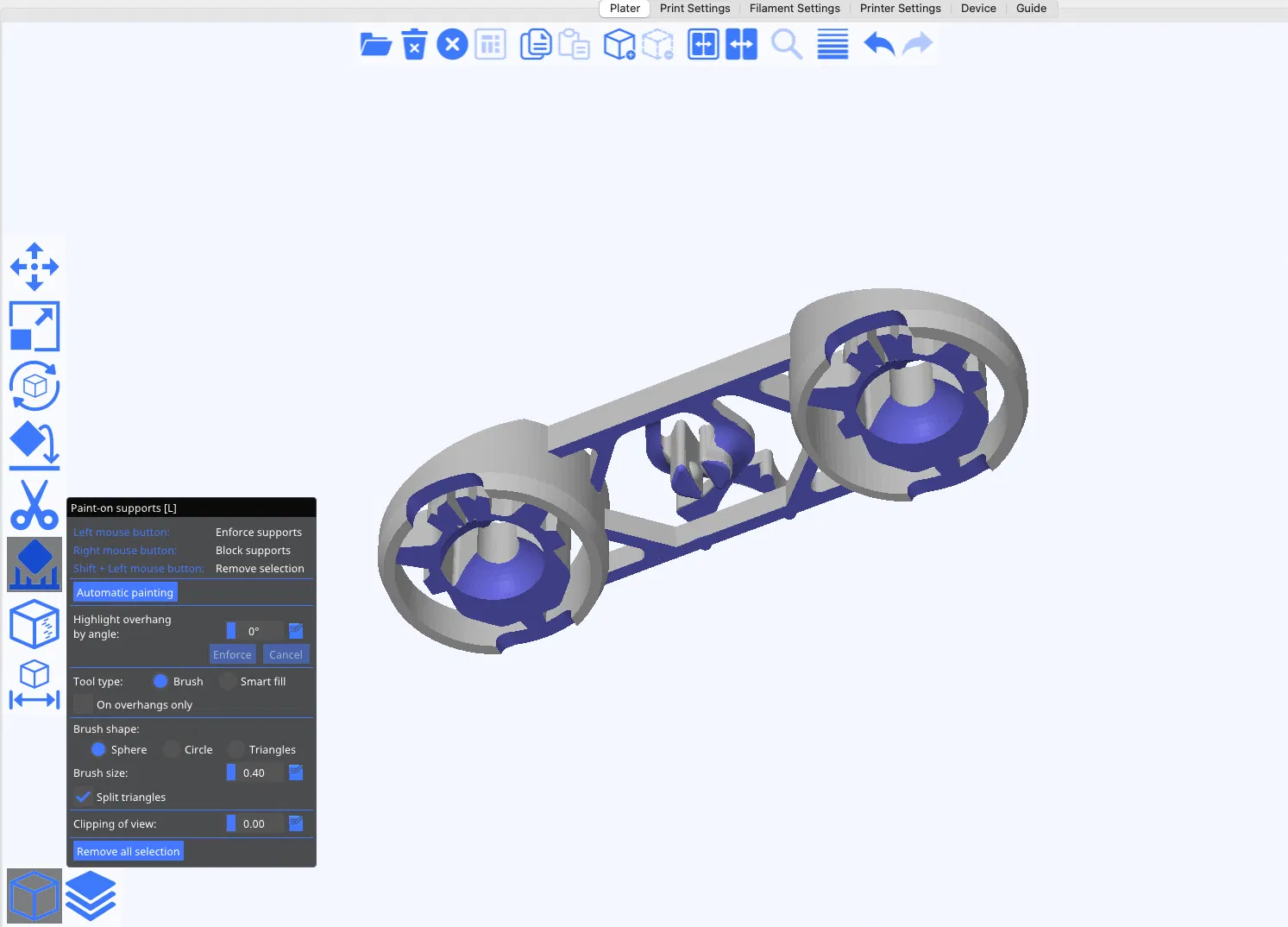1288x927 pixels.
Task: Undo the last action with arrow icon
Action: coord(879,44)
